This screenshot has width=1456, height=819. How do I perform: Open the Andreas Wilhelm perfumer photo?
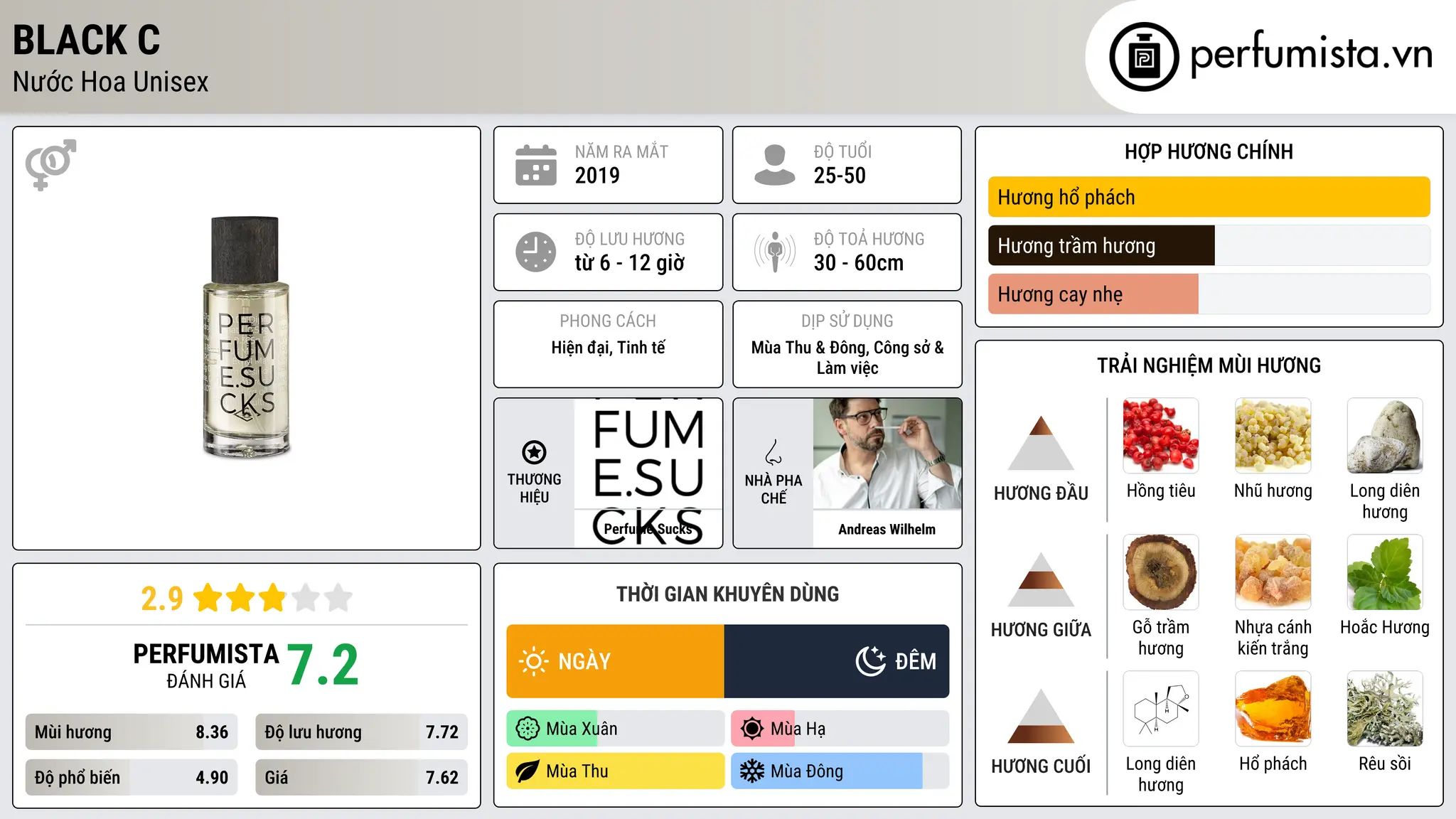pos(887,454)
